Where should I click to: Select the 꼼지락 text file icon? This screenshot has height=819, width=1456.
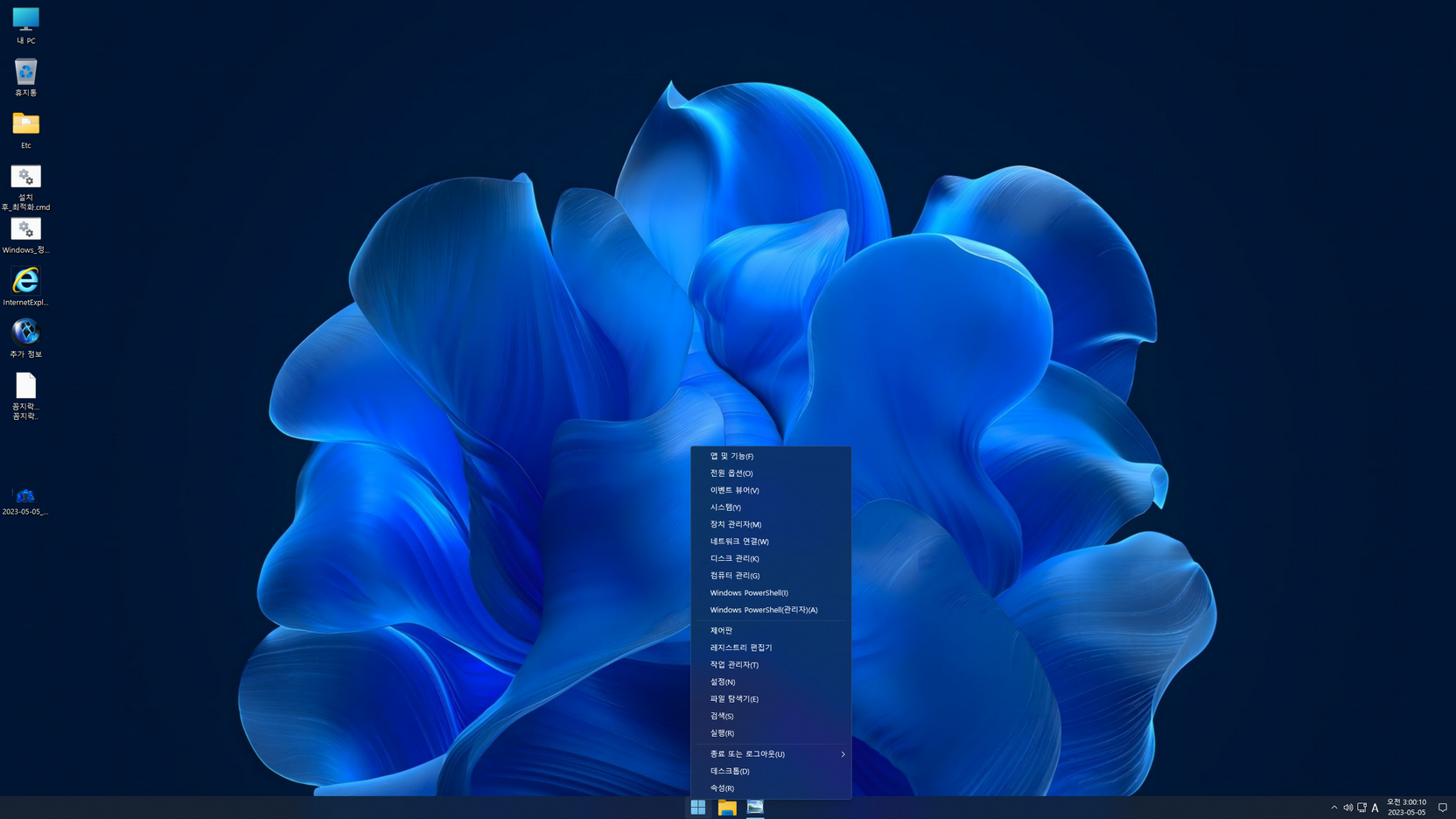click(25, 396)
